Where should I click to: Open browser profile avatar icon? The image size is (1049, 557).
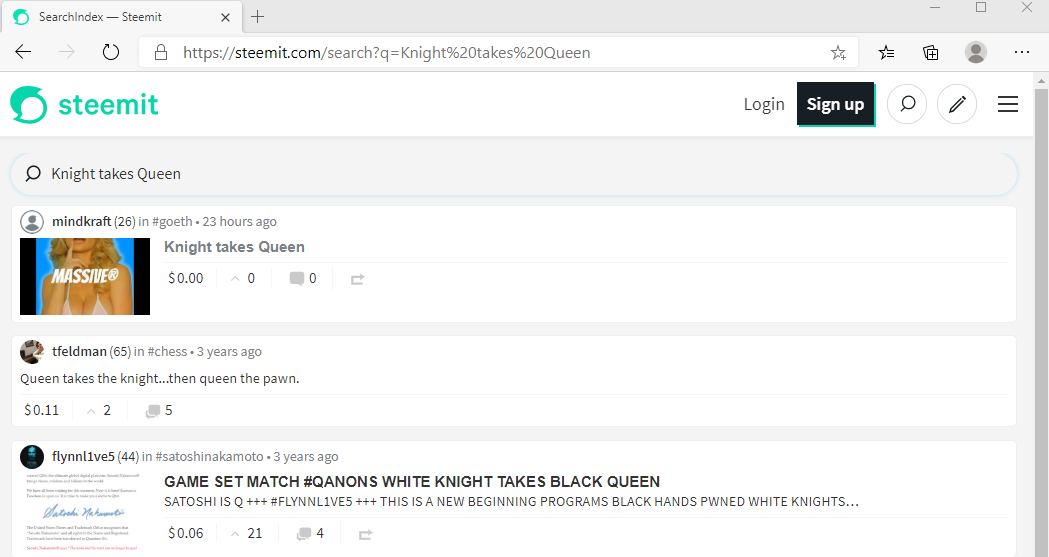[975, 52]
